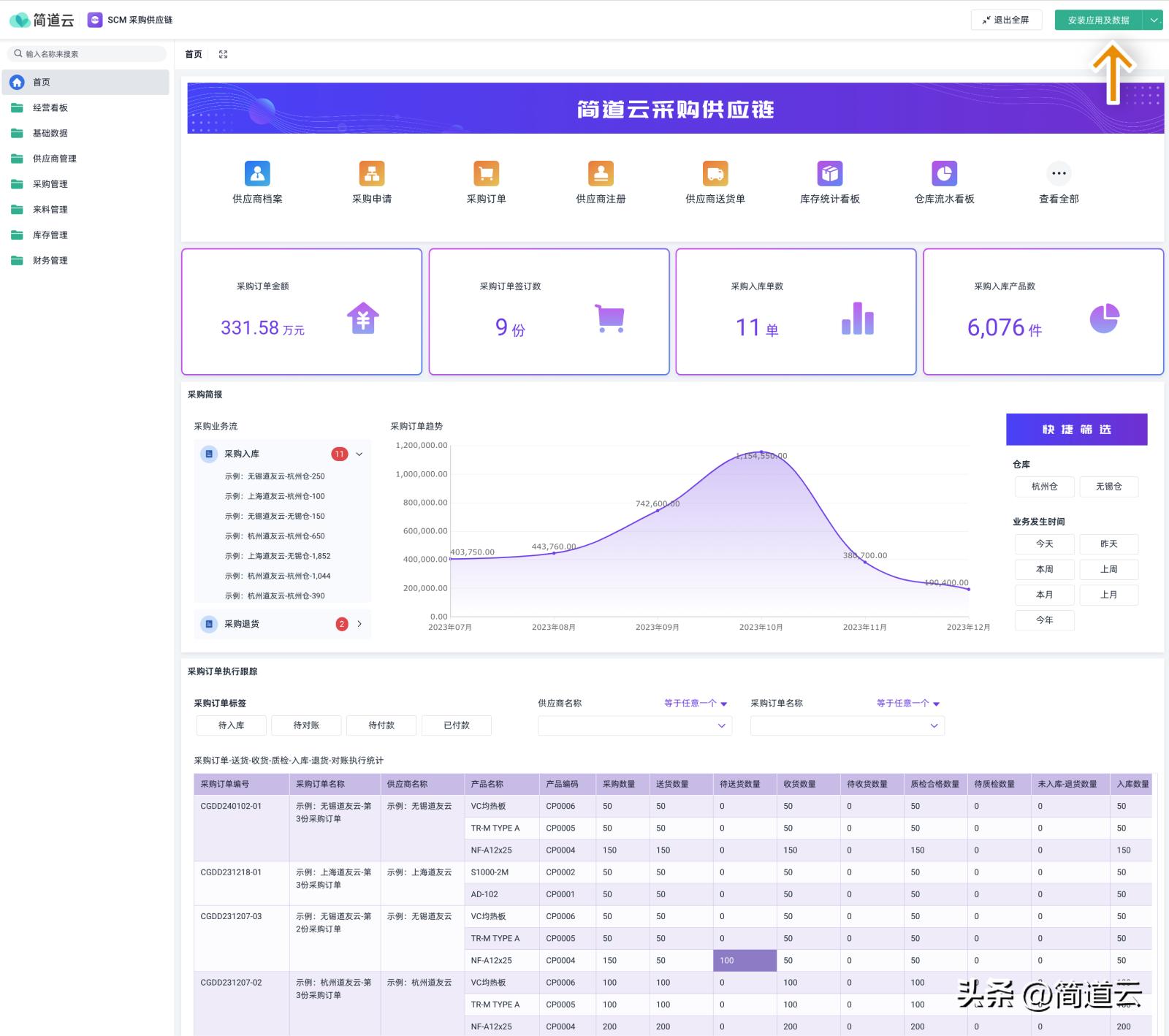Select the 供应商注册 icon
This screenshot has width=1169, height=1036.
[601, 174]
